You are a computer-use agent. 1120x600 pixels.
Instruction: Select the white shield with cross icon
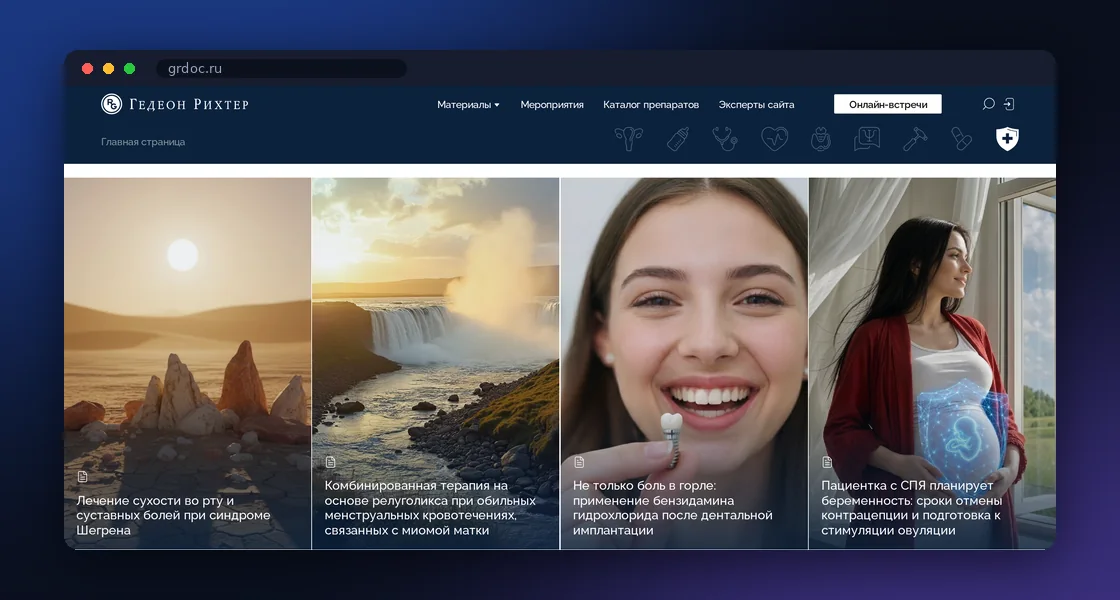pos(1007,139)
